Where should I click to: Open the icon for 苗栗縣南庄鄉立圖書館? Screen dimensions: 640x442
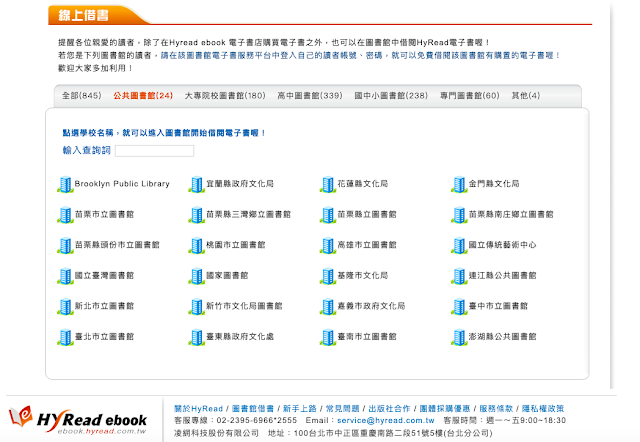pos(459,215)
